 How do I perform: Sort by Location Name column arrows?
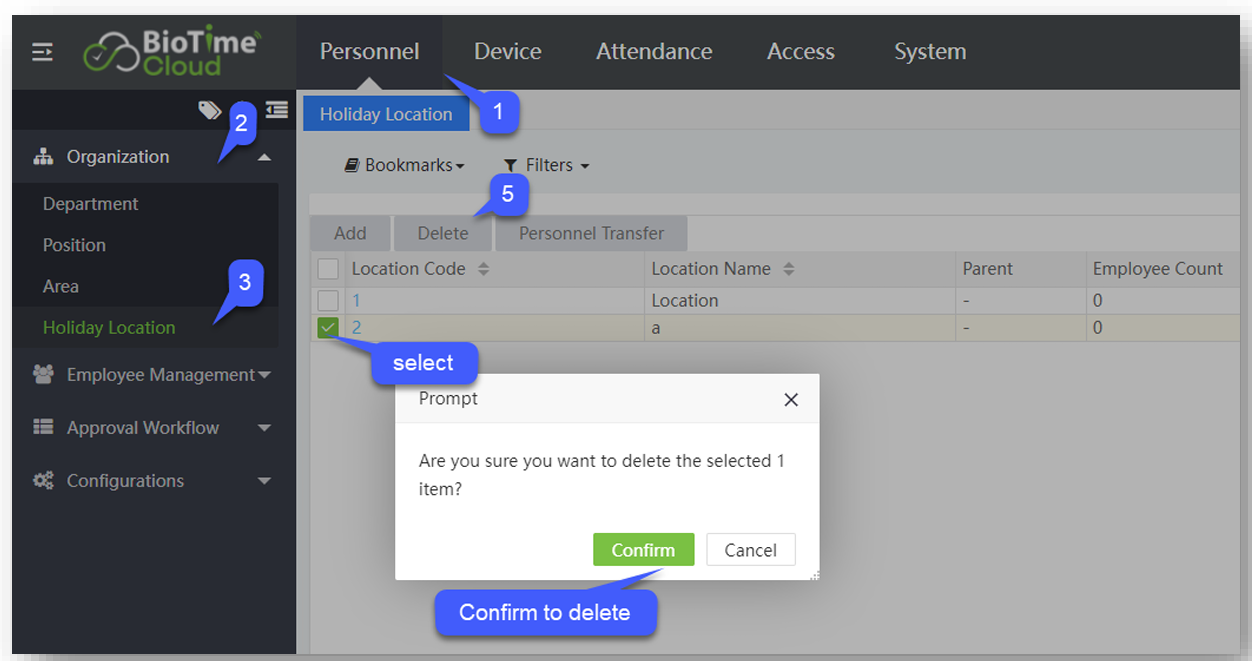(x=789, y=269)
